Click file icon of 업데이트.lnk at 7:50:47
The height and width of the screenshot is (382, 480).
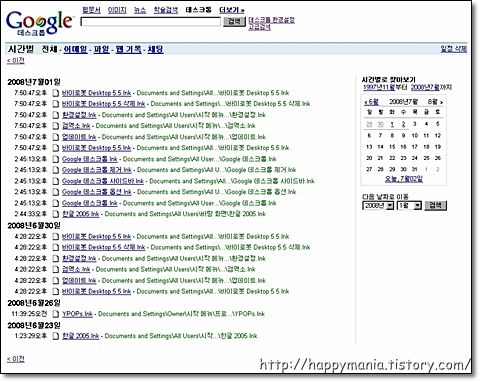[x=56, y=137]
